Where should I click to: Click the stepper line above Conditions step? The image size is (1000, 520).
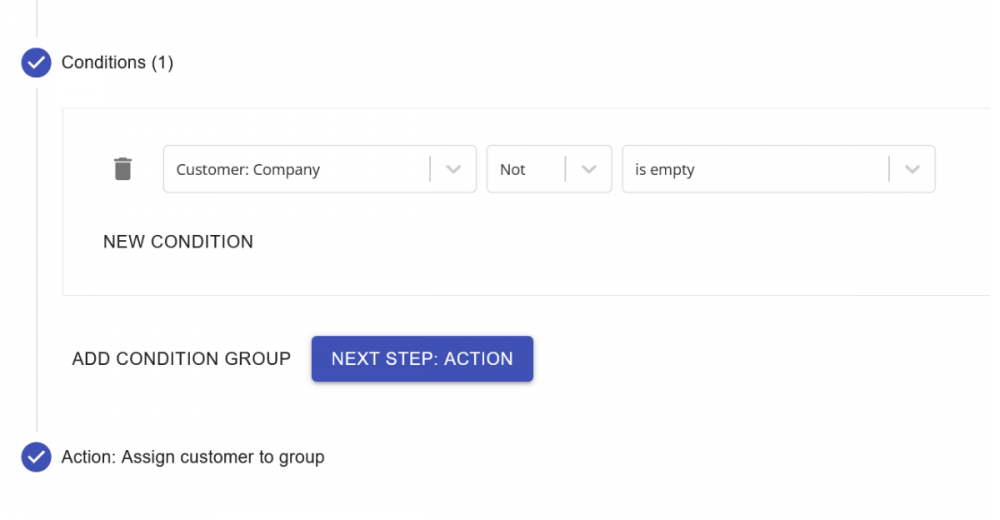(x=37, y=20)
